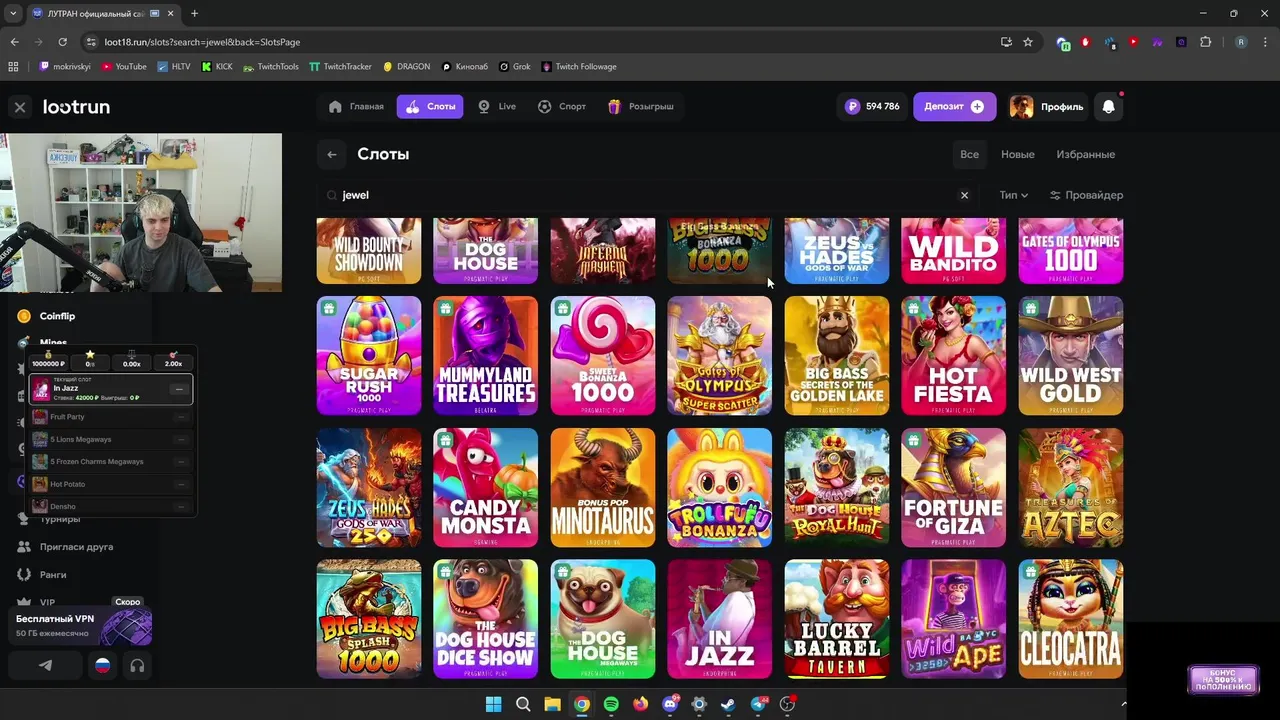Select 5 Frozen Charms Megaways in overlay

click(x=110, y=461)
